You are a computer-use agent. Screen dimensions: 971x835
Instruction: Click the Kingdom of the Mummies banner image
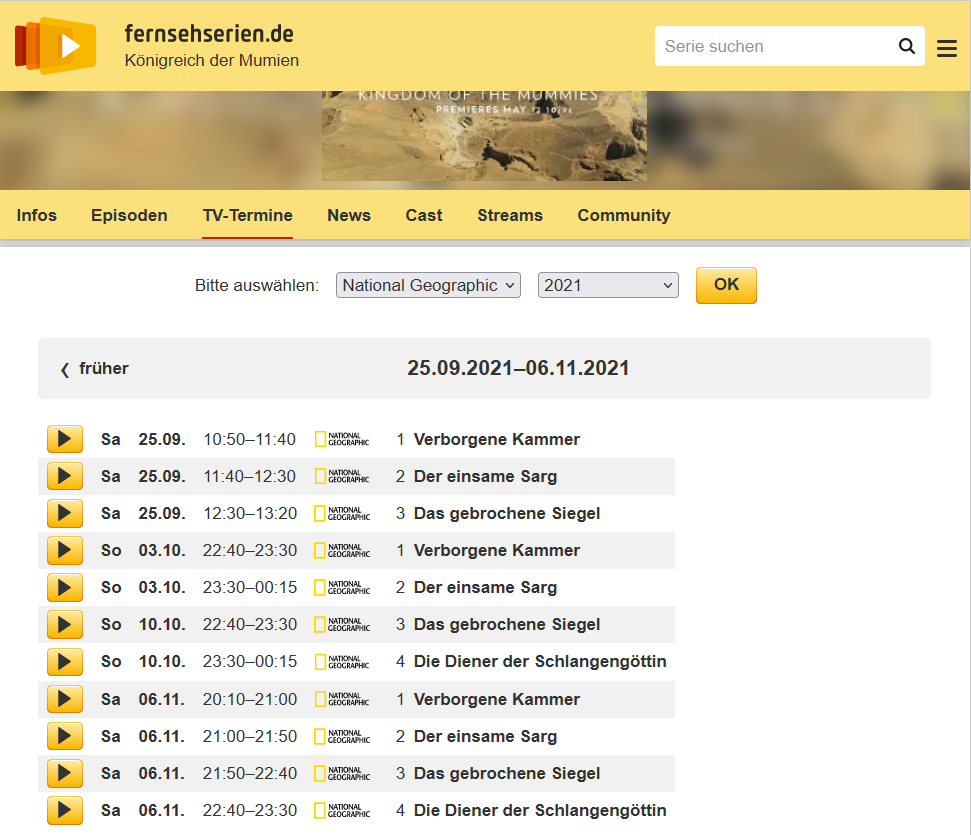click(x=484, y=136)
